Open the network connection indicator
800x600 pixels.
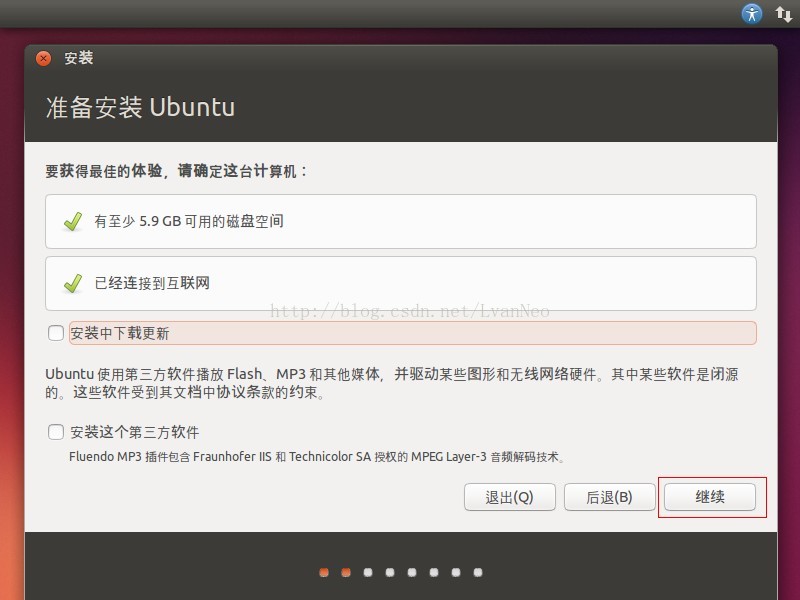(784, 14)
